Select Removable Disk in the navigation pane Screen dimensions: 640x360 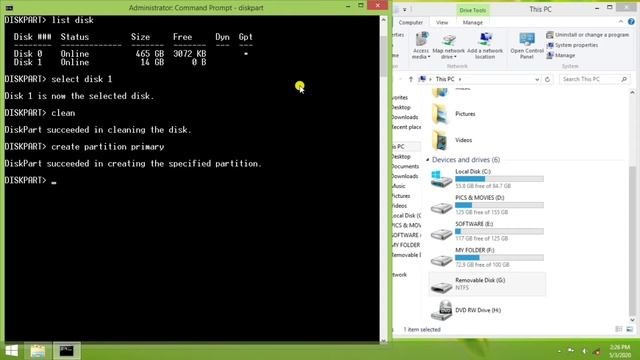[x=406, y=255]
